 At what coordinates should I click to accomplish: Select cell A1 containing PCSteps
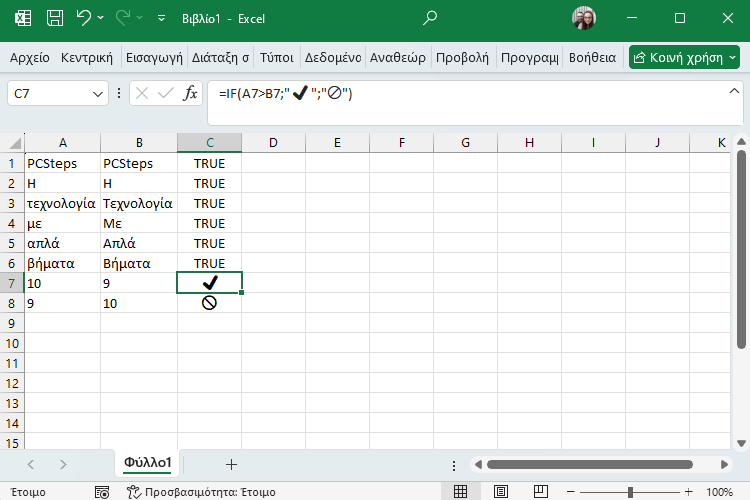click(63, 163)
